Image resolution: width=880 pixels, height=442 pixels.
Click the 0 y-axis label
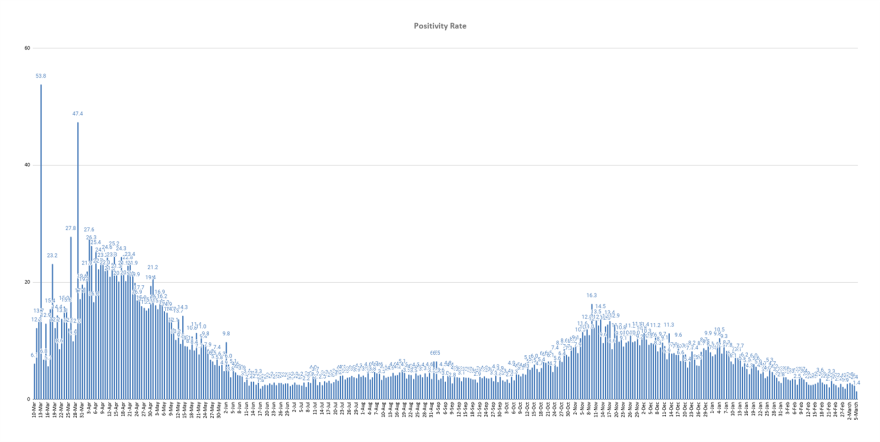point(28,400)
